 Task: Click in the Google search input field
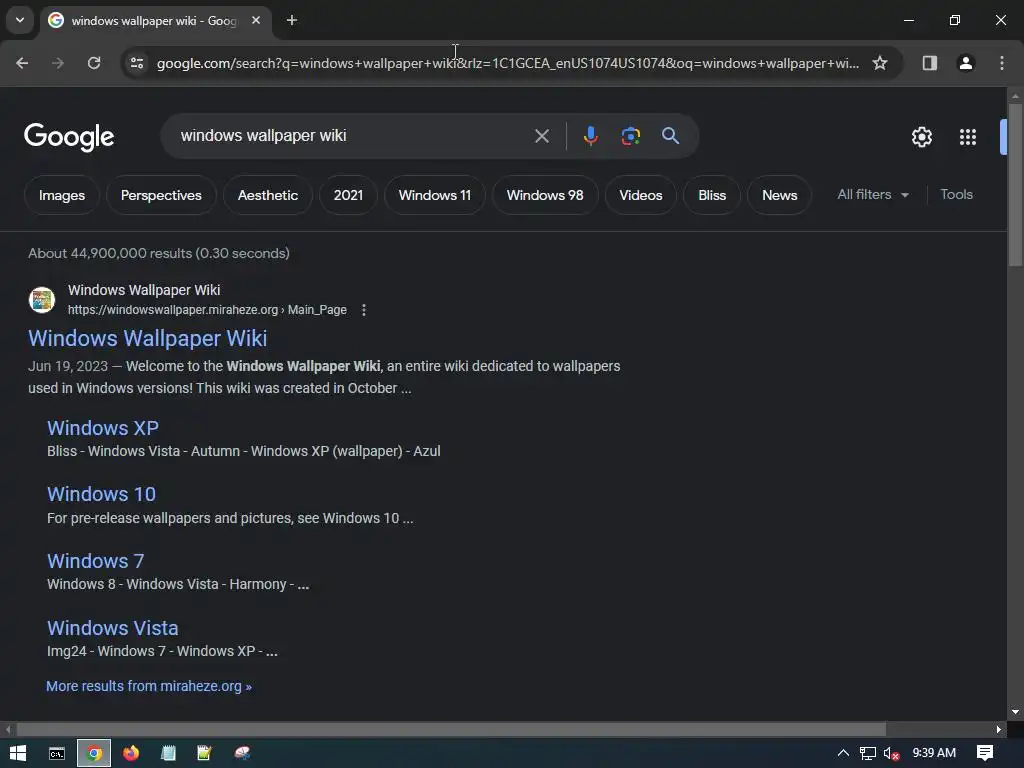353,136
